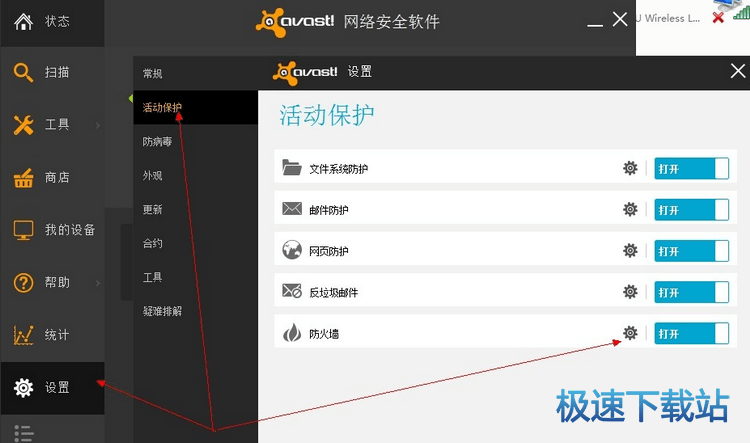Click the 扫描 label in sidebar
The width and height of the screenshot is (750, 443).
[57, 73]
